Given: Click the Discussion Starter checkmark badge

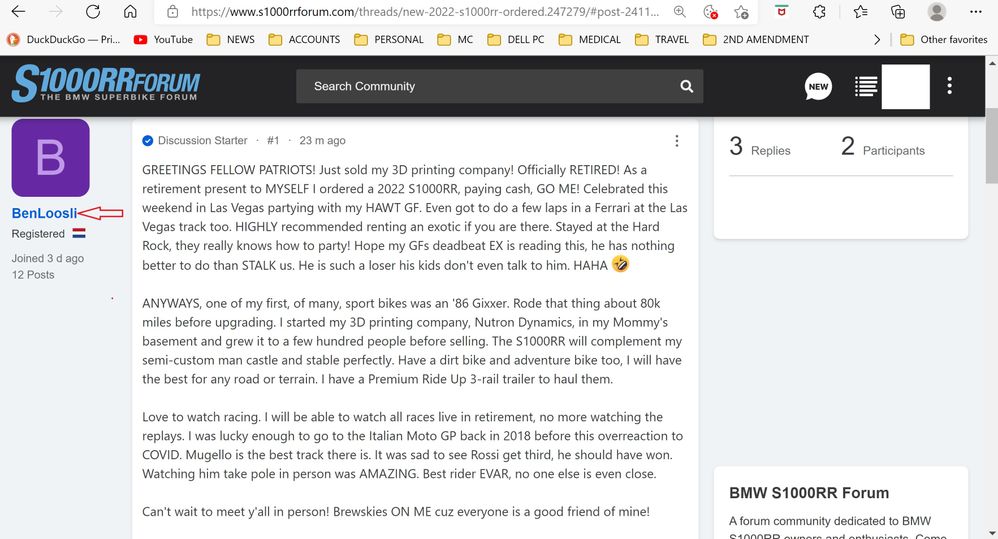Looking at the screenshot, I should coord(148,141).
